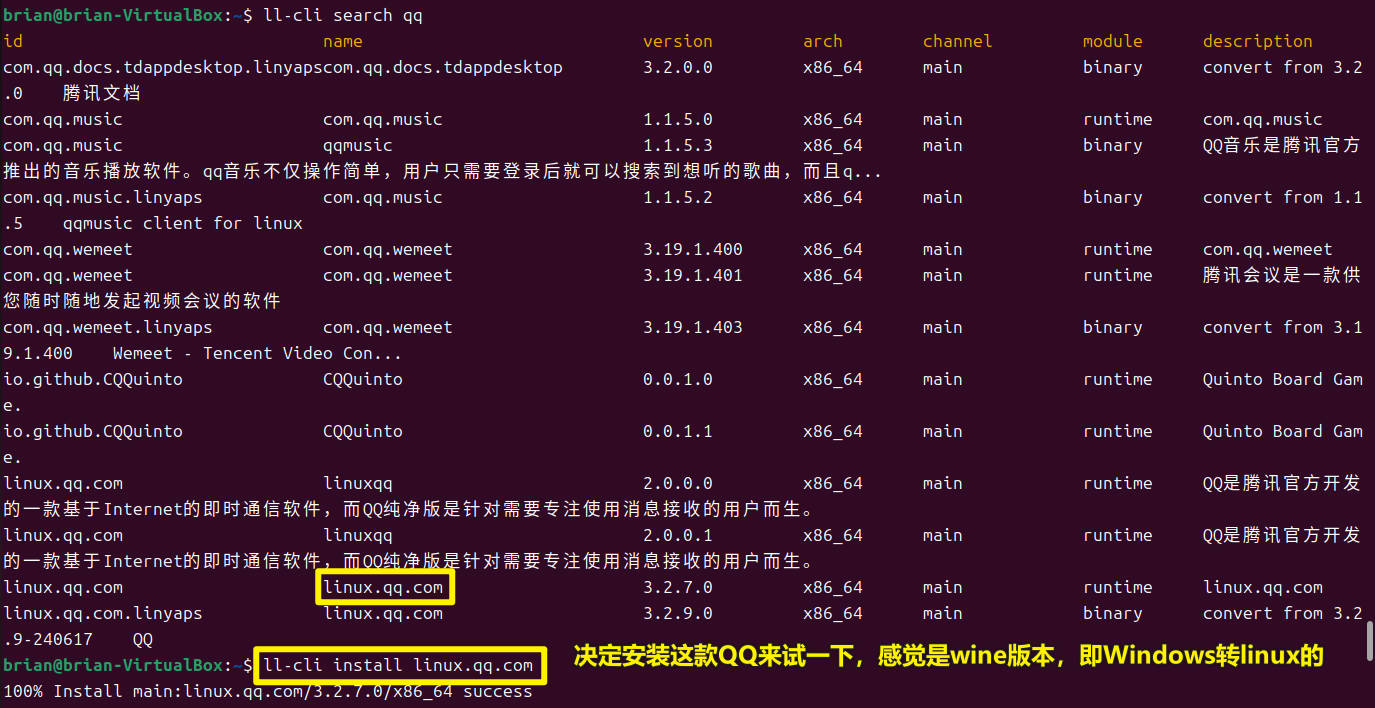Click version number 0.0.1.1
This screenshot has width=1375, height=708.
[678, 432]
